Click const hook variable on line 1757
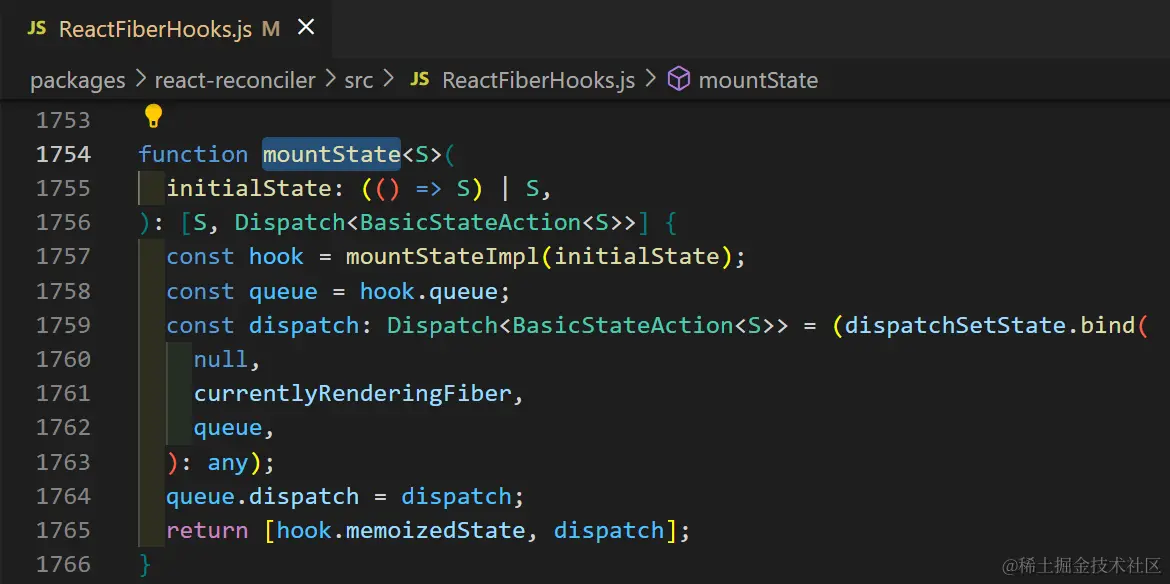Viewport: 1170px width, 584px height. pyautogui.click(x=276, y=257)
